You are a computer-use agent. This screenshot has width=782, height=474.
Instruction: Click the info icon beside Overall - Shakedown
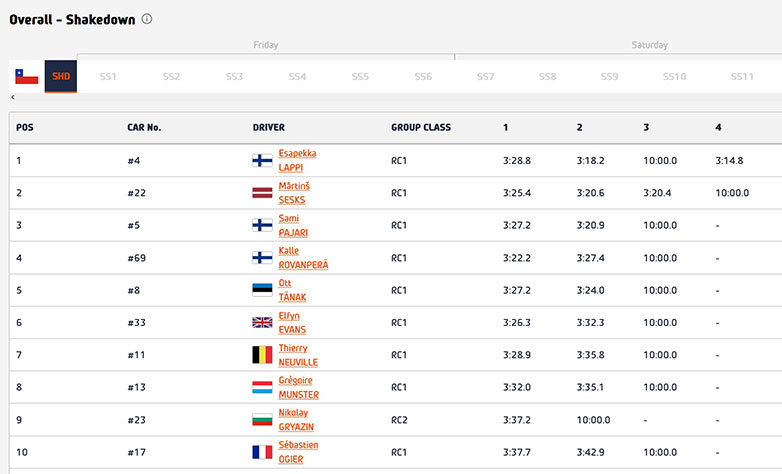pyautogui.click(x=147, y=19)
